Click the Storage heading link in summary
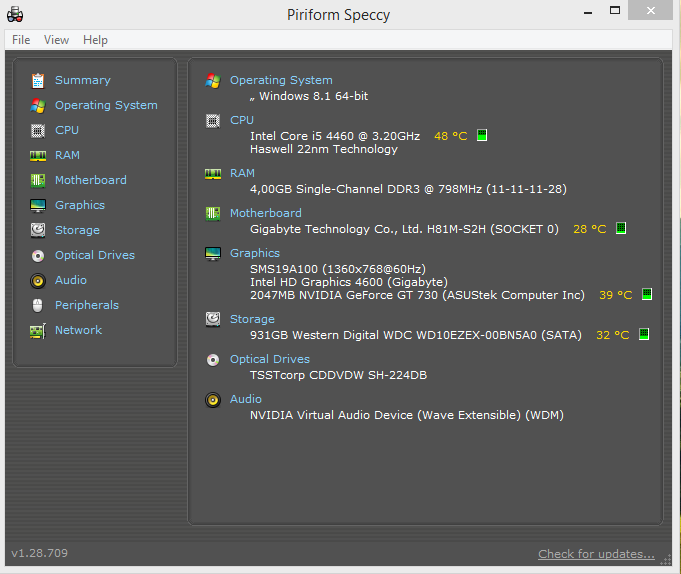 pos(252,319)
